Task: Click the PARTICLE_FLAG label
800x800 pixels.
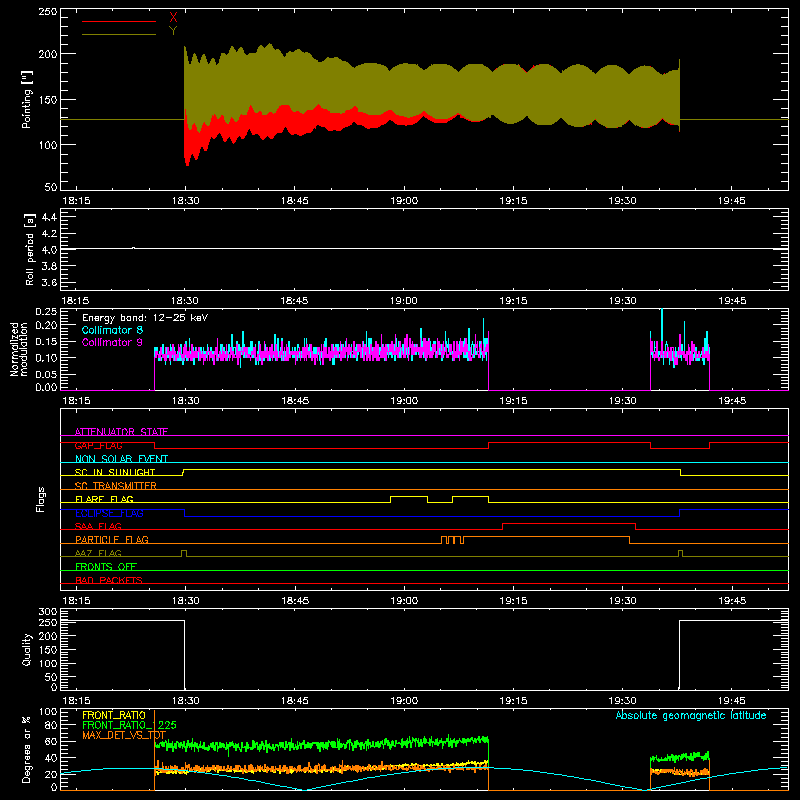Action: click(x=112, y=539)
